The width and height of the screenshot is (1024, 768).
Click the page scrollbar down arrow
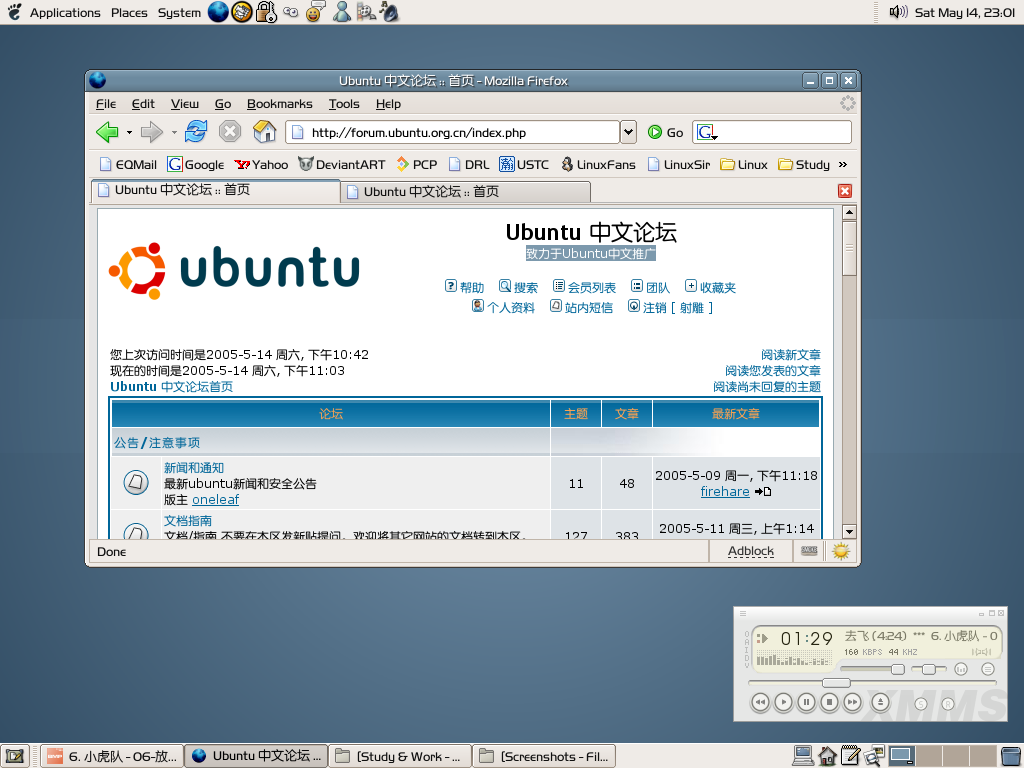(849, 532)
